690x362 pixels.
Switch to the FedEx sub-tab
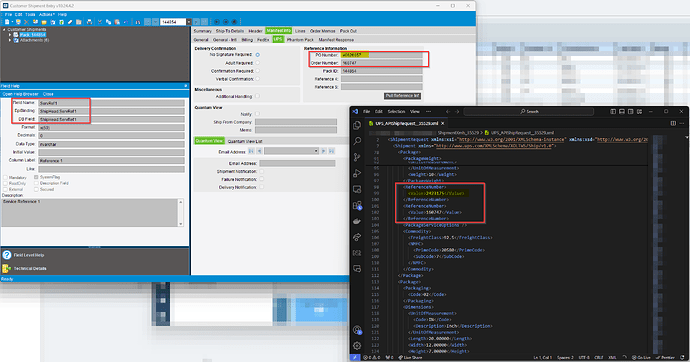[x=263, y=40]
